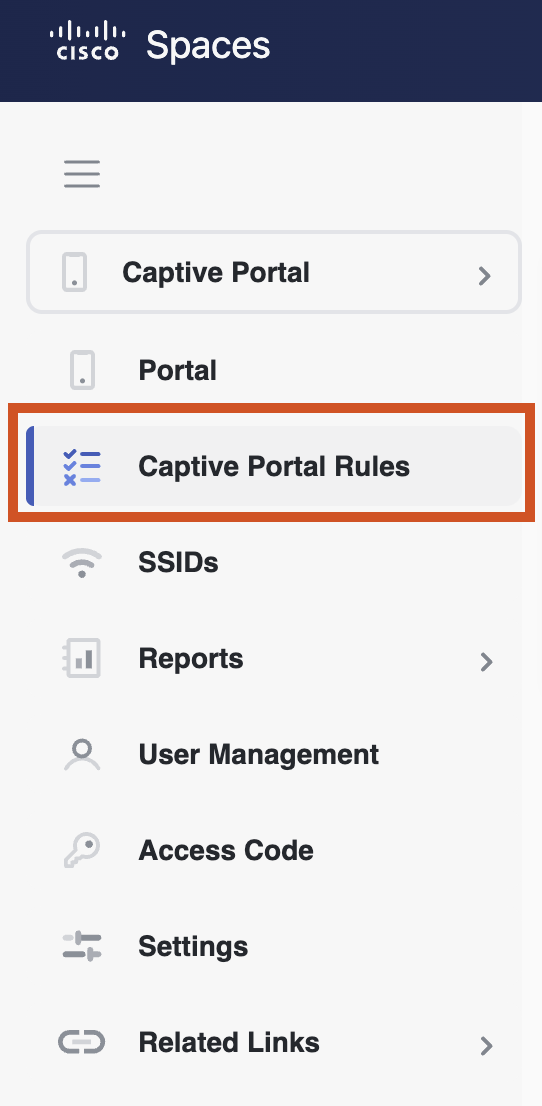The height and width of the screenshot is (1106, 542).
Task: Click the User Management person icon
Action: [x=82, y=754]
